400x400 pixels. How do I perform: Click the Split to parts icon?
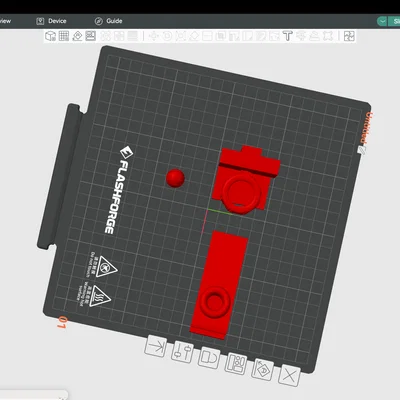pos(119,36)
